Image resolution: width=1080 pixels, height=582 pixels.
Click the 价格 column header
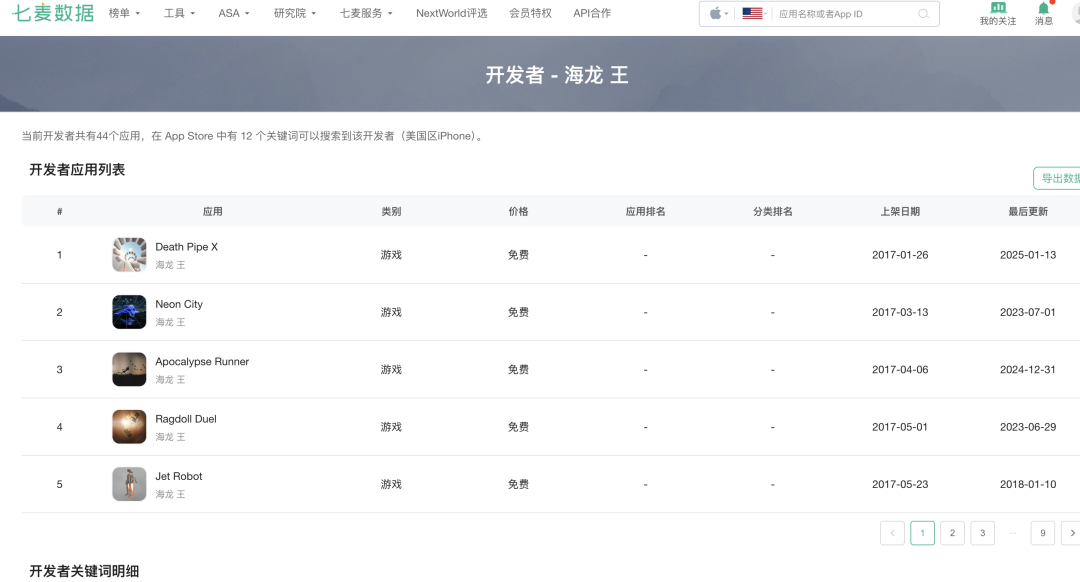(519, 211)
